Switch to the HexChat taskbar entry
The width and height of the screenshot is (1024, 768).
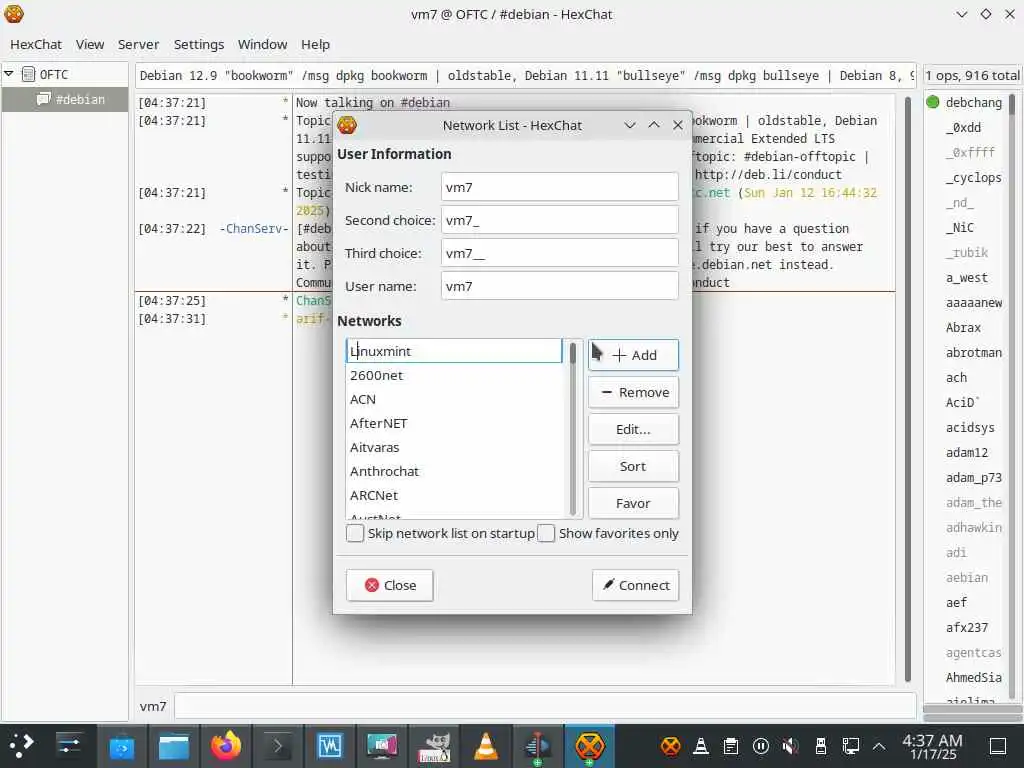[x=589, y=745]
